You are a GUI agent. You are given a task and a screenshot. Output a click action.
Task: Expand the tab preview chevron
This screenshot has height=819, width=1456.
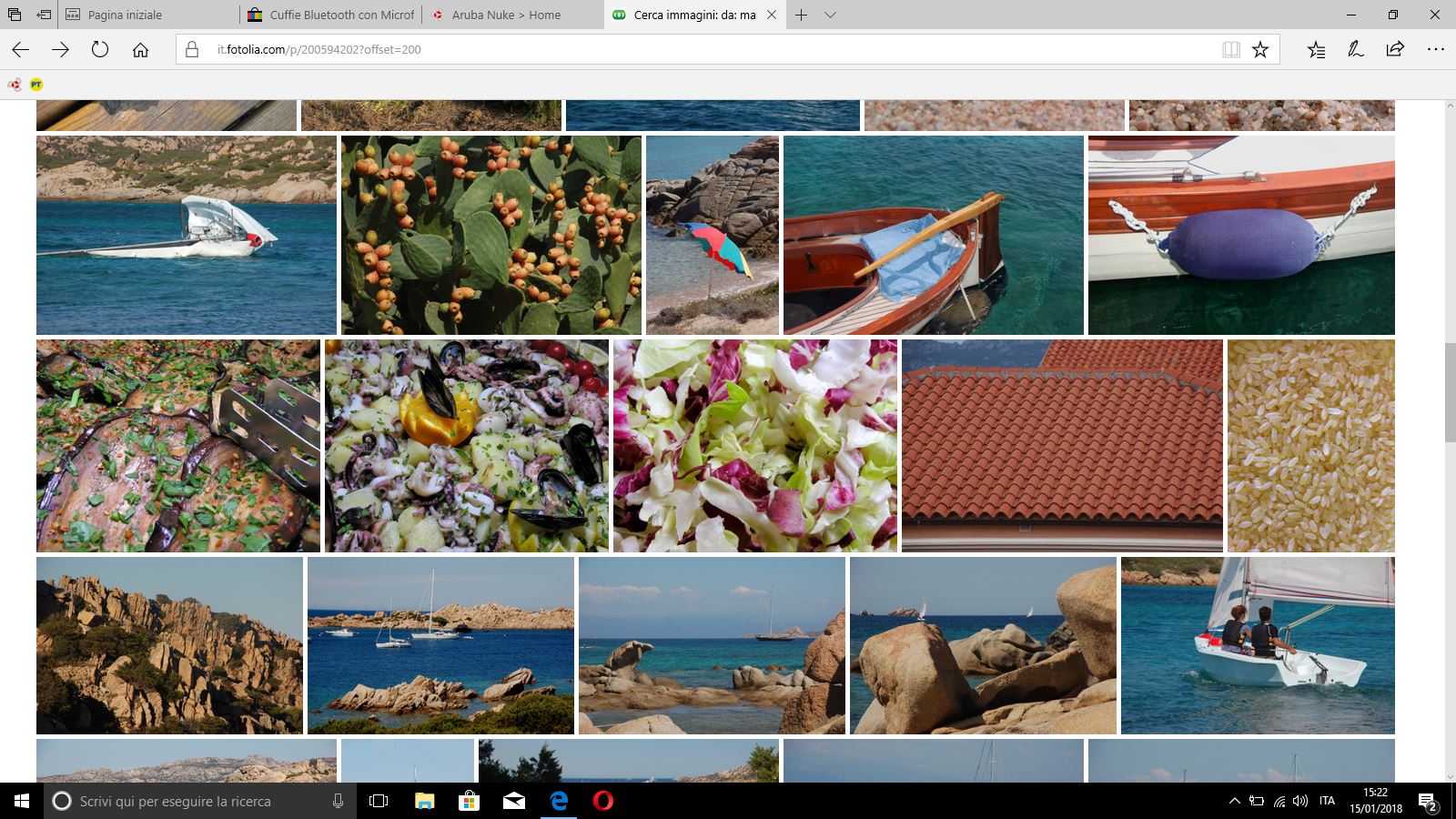(830, 15)
